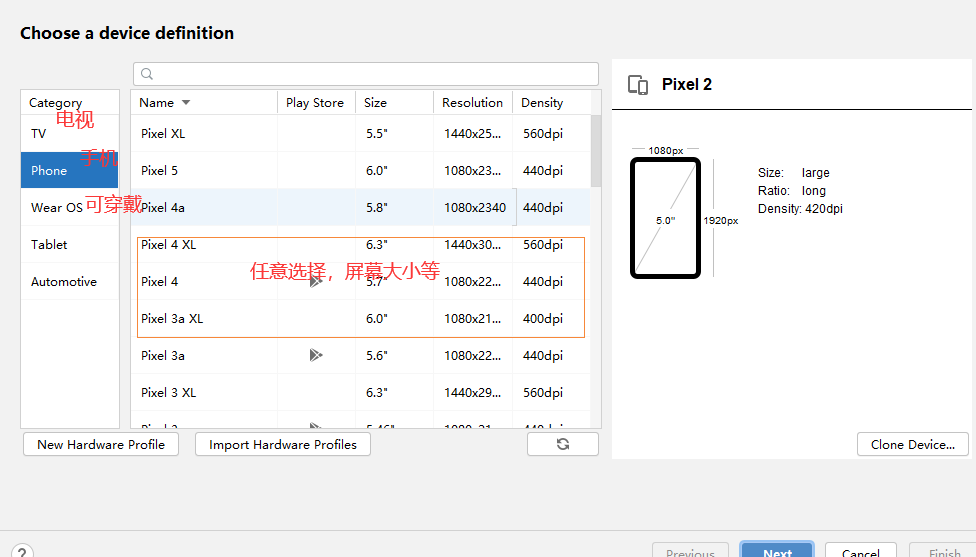Select the Wear OS category
This screenshot has width=976, height=557.
coord(70,207)
